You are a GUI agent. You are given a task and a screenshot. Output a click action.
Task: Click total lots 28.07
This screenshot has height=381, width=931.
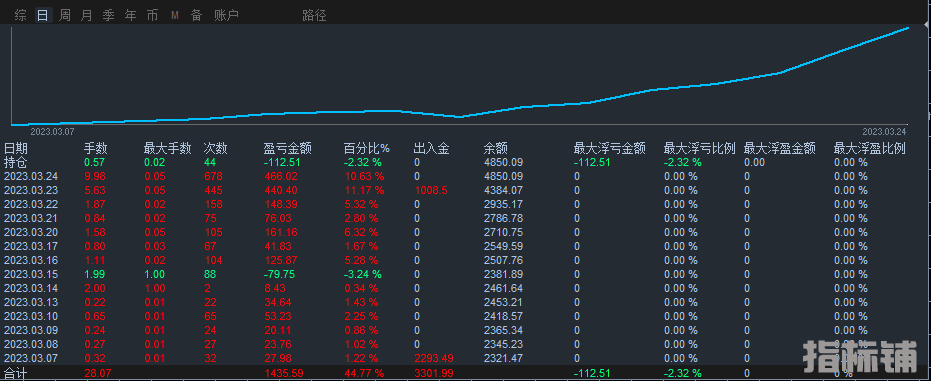97,373
